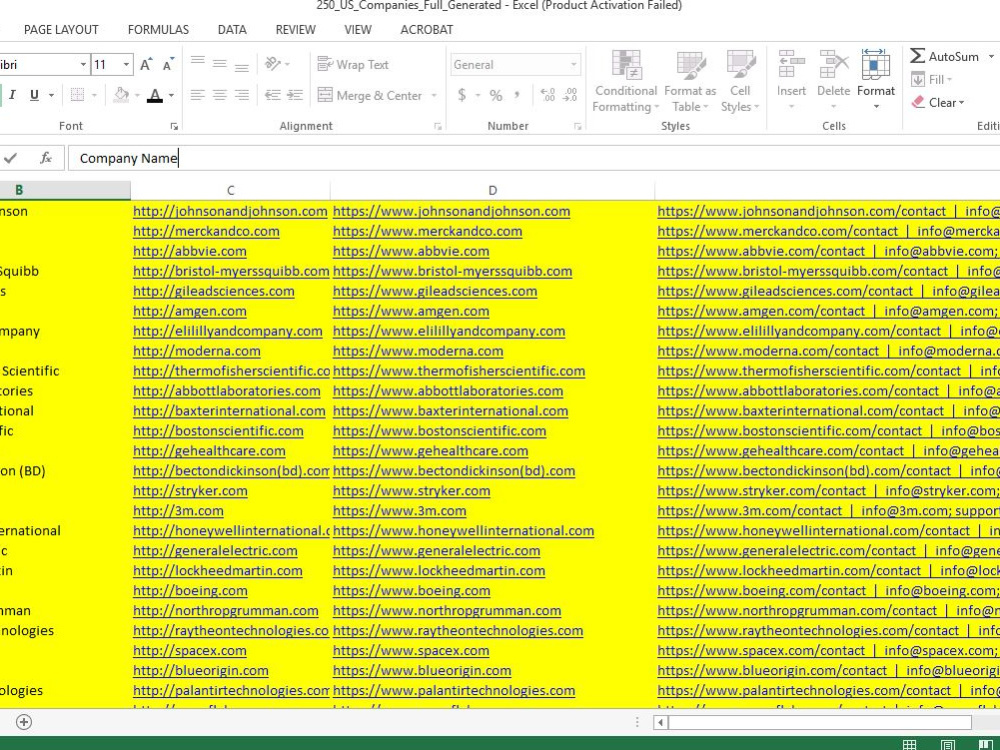Toggle Wrap Text
The image size is (1000, 750).
[353, 64]
